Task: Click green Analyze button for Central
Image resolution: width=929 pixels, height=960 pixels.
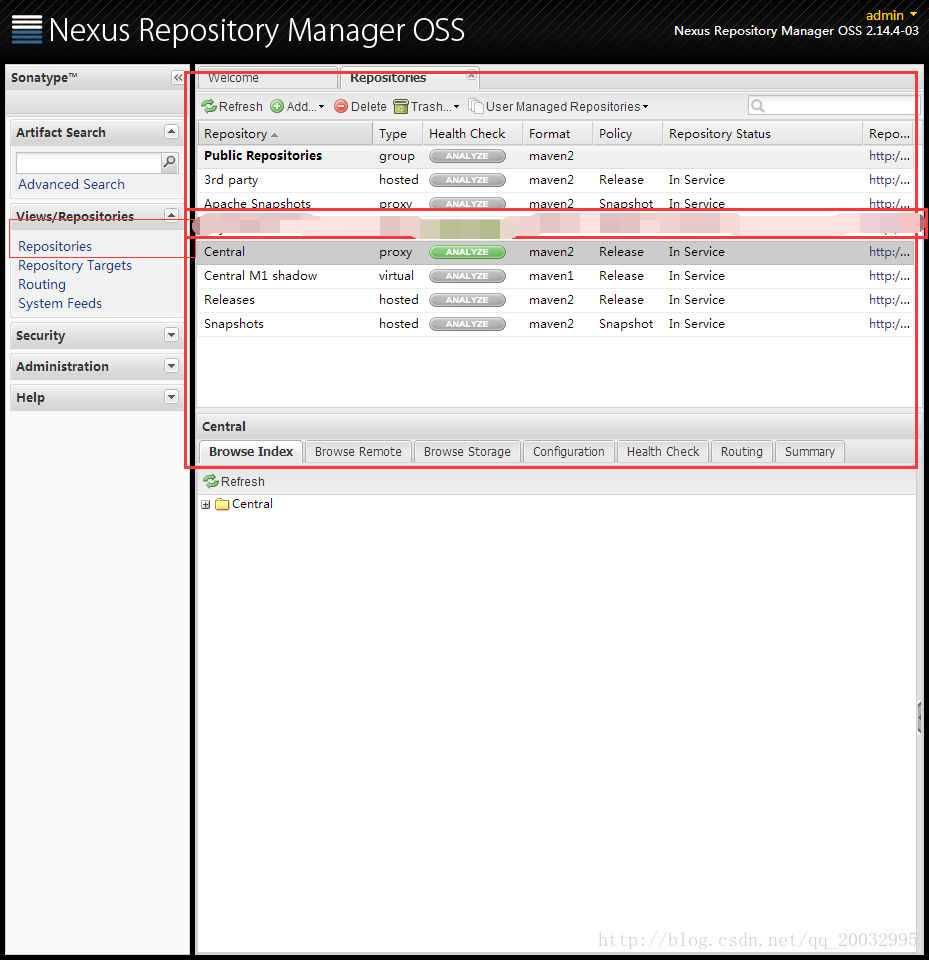Action: pyautogui.click(x=467, y=252)
